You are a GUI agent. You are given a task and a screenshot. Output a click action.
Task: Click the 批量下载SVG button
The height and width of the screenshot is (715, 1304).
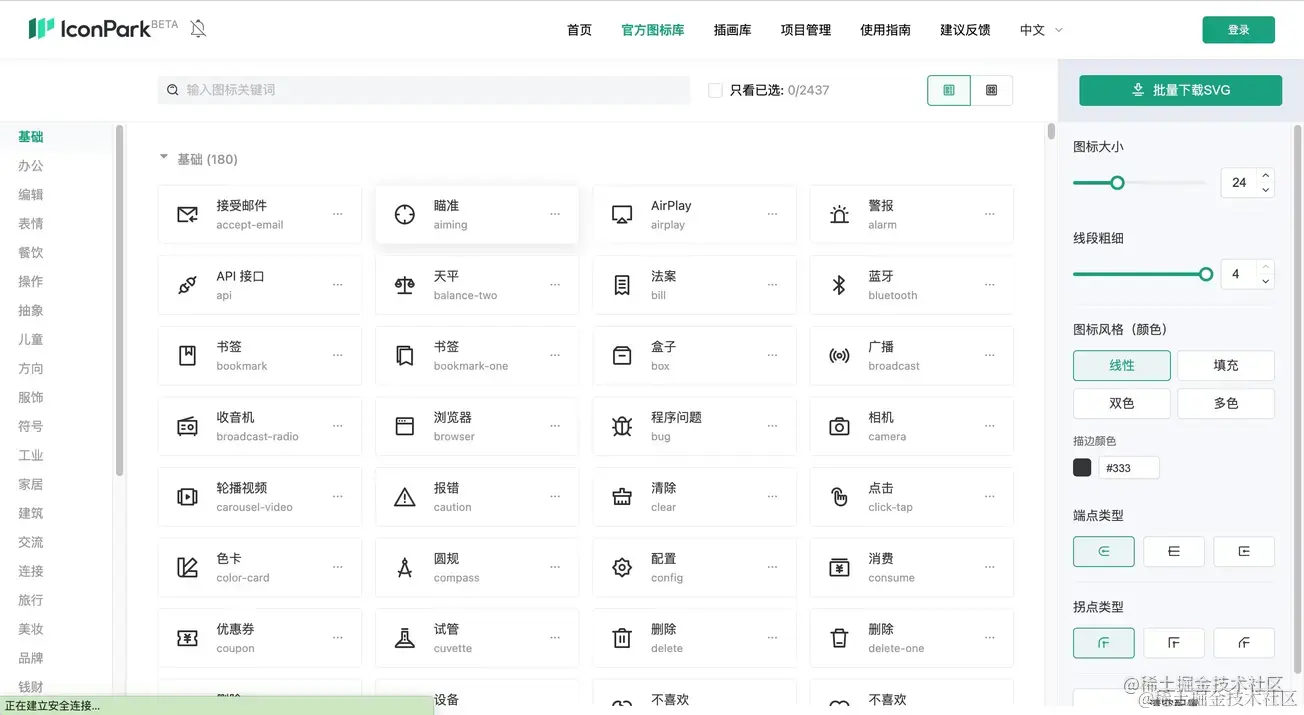[x=1180, y=90]
